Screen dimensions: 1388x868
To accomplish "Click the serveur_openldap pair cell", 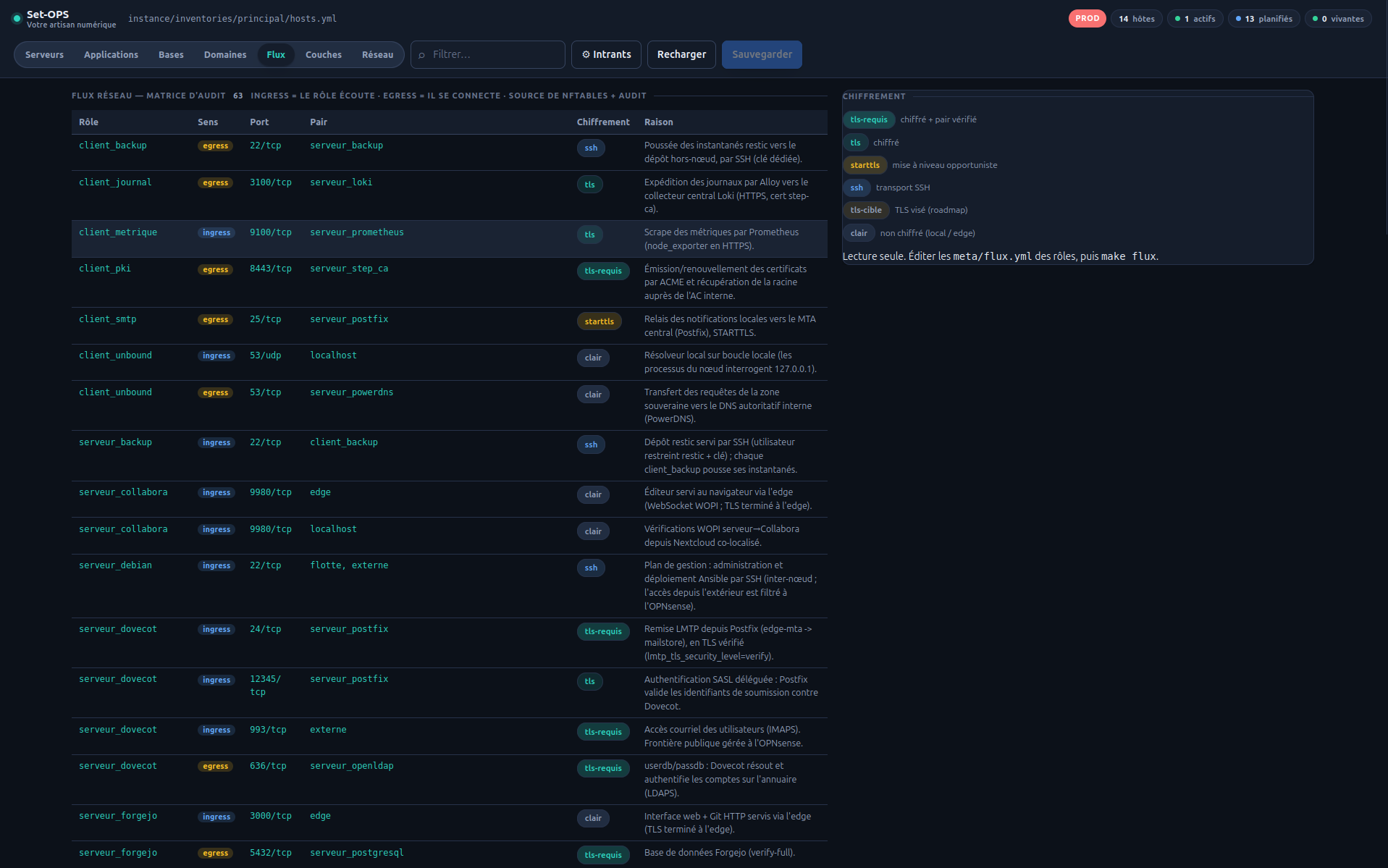I will pos(352,766).
